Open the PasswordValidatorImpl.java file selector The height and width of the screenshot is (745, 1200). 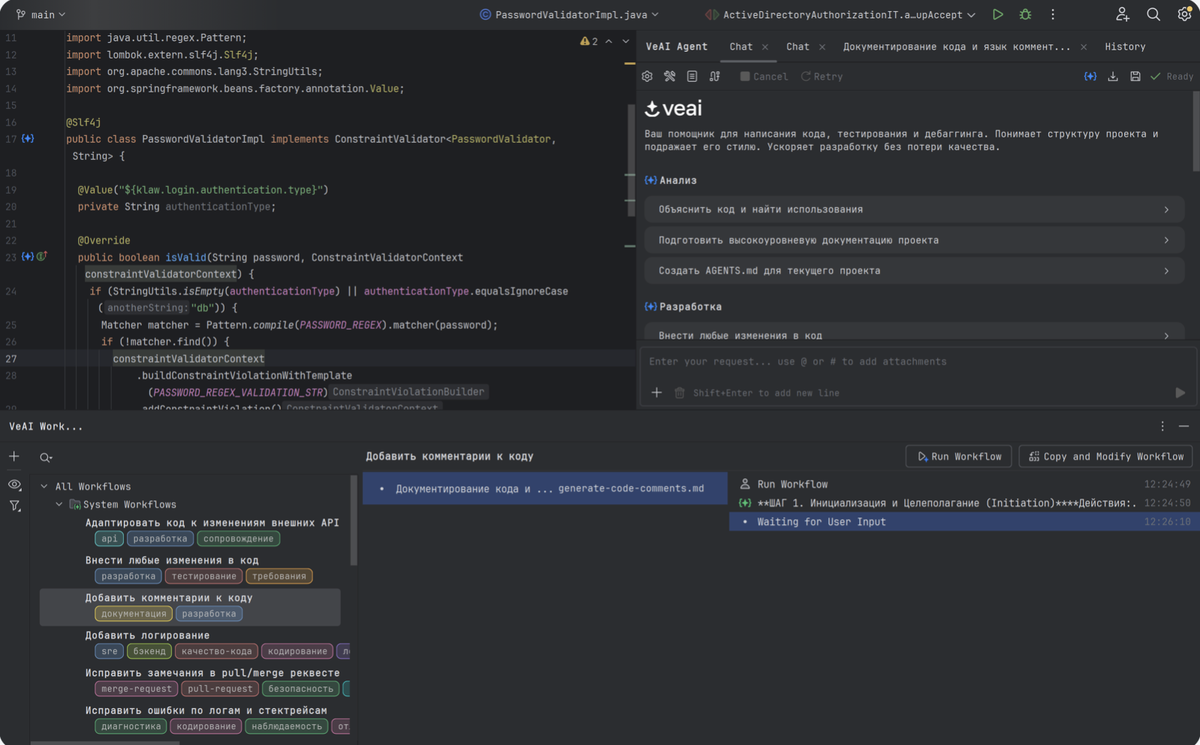pos(569,15)
